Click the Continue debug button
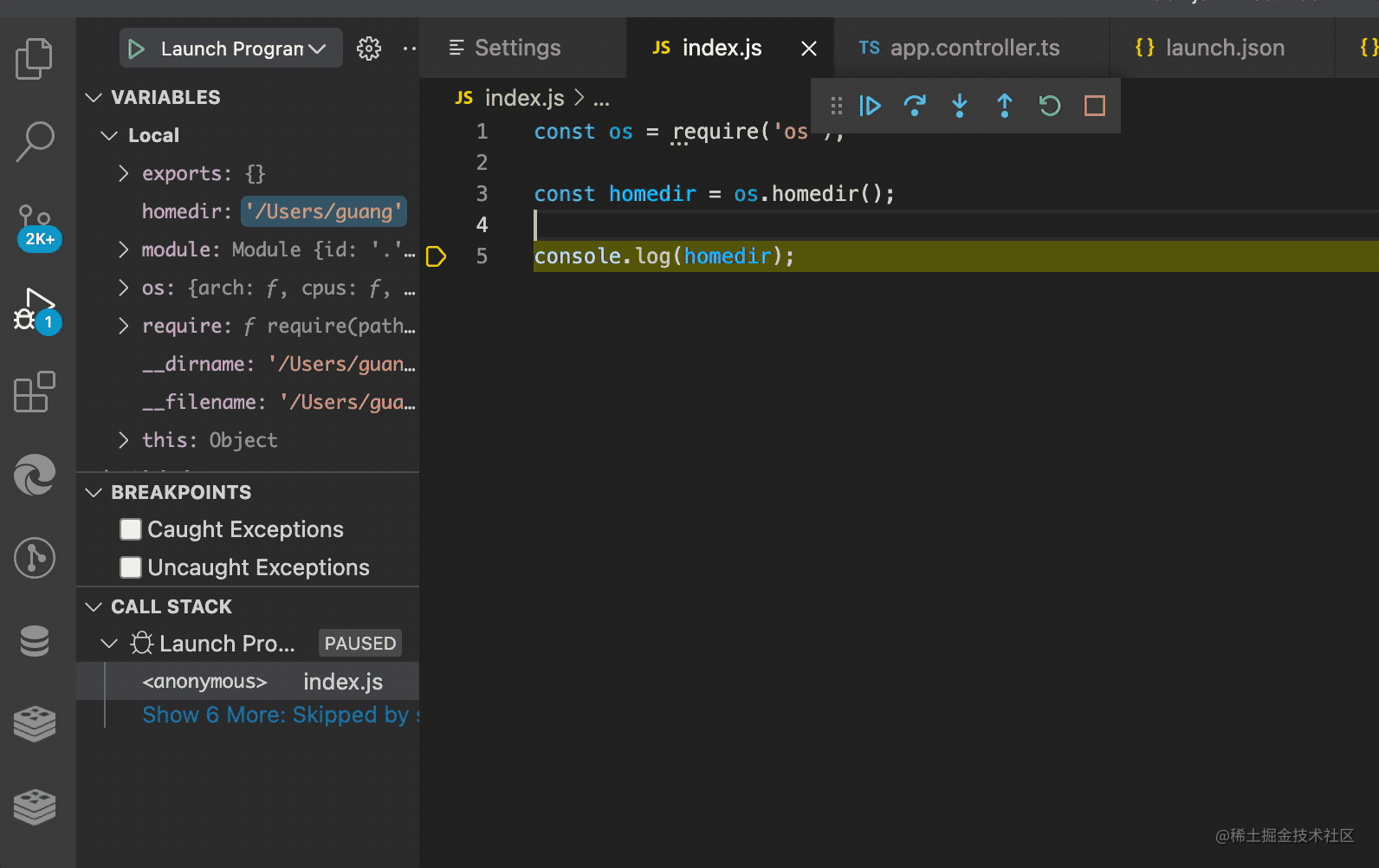 pyautogui.click(x=870, y=106)
